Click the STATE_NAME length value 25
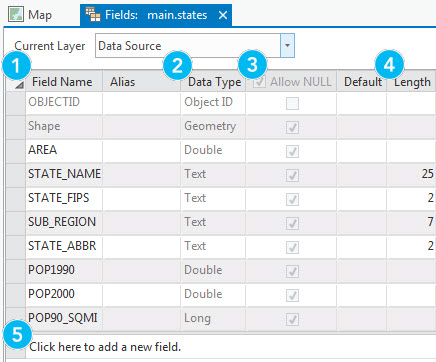Viewport: 436px width, 362px height. click(x=428, y=174)
